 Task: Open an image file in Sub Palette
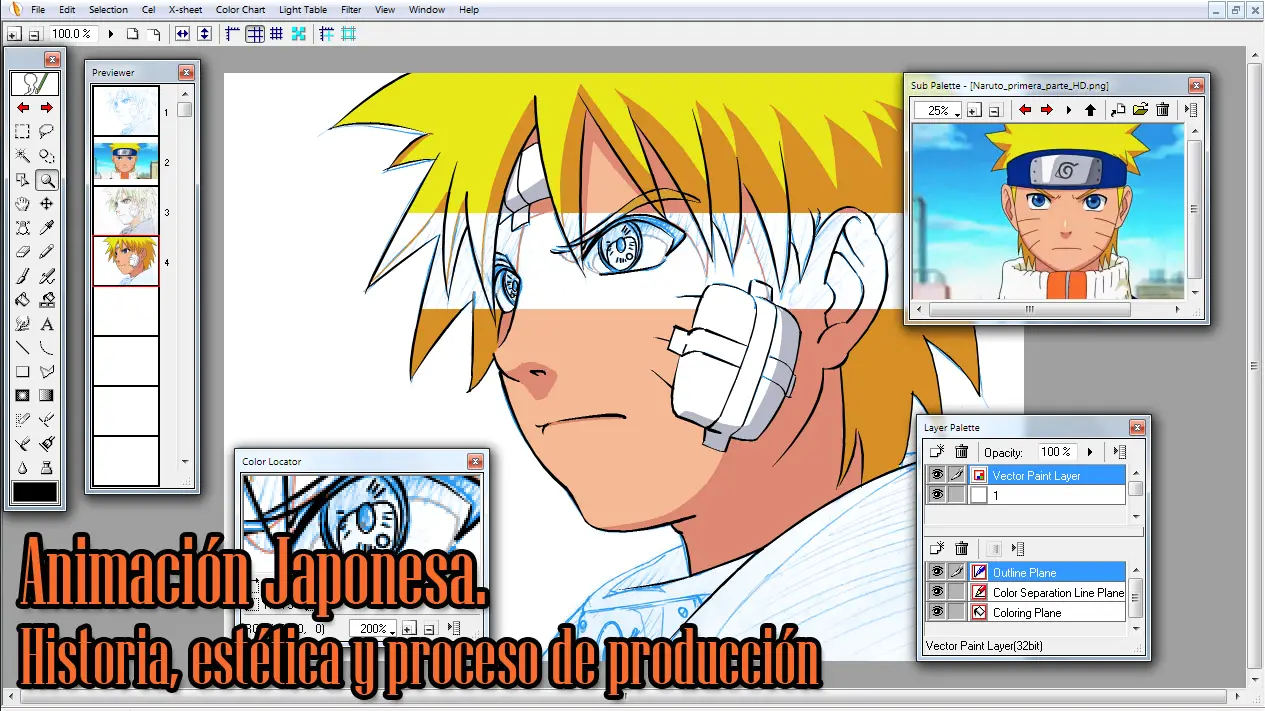(x=1140, y=110)
